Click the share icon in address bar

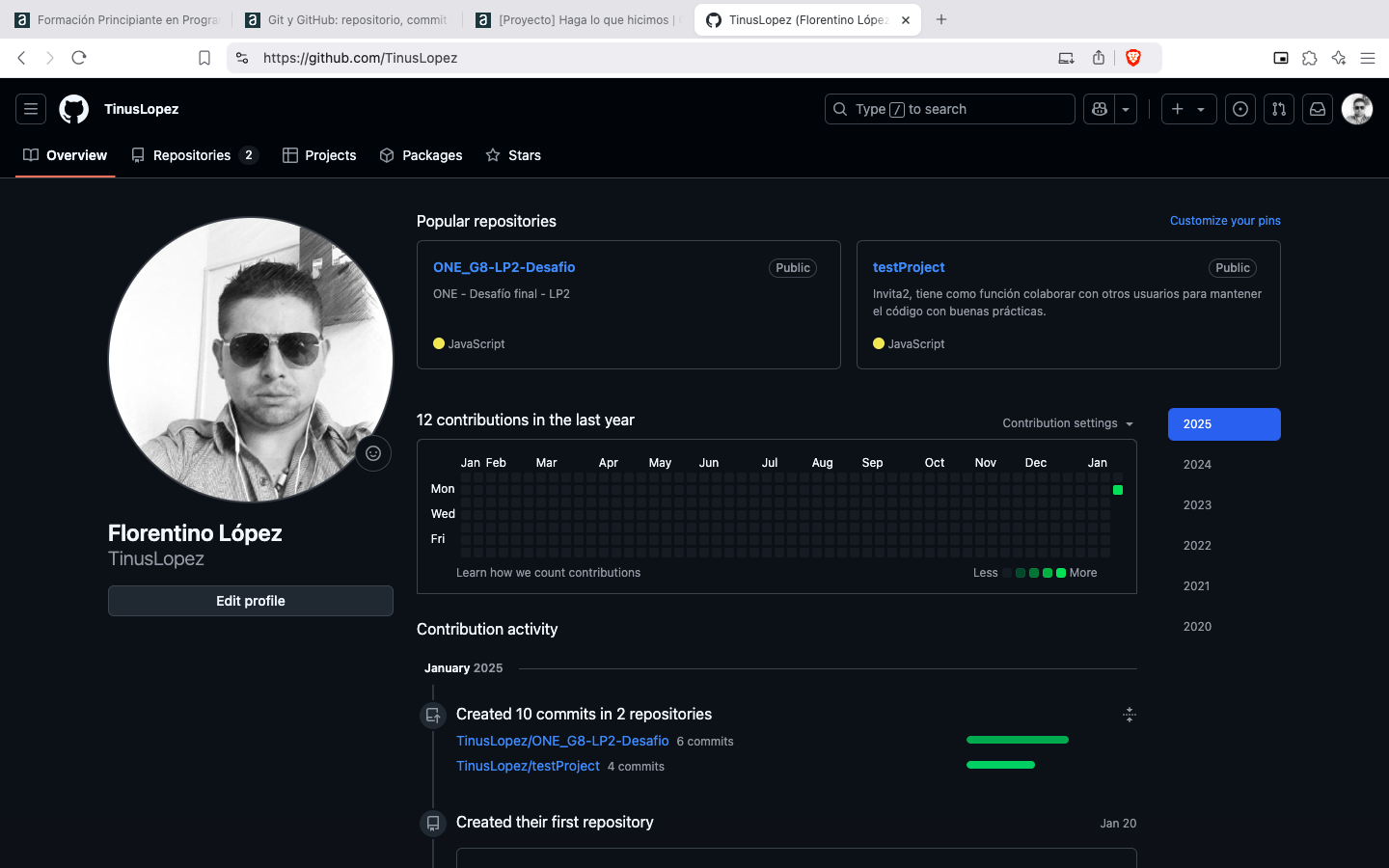[x=1099, y=58]
